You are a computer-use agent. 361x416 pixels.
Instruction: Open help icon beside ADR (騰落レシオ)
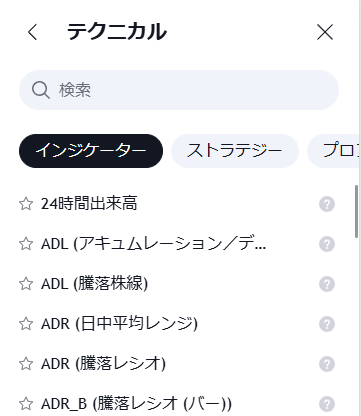[327, 364]
